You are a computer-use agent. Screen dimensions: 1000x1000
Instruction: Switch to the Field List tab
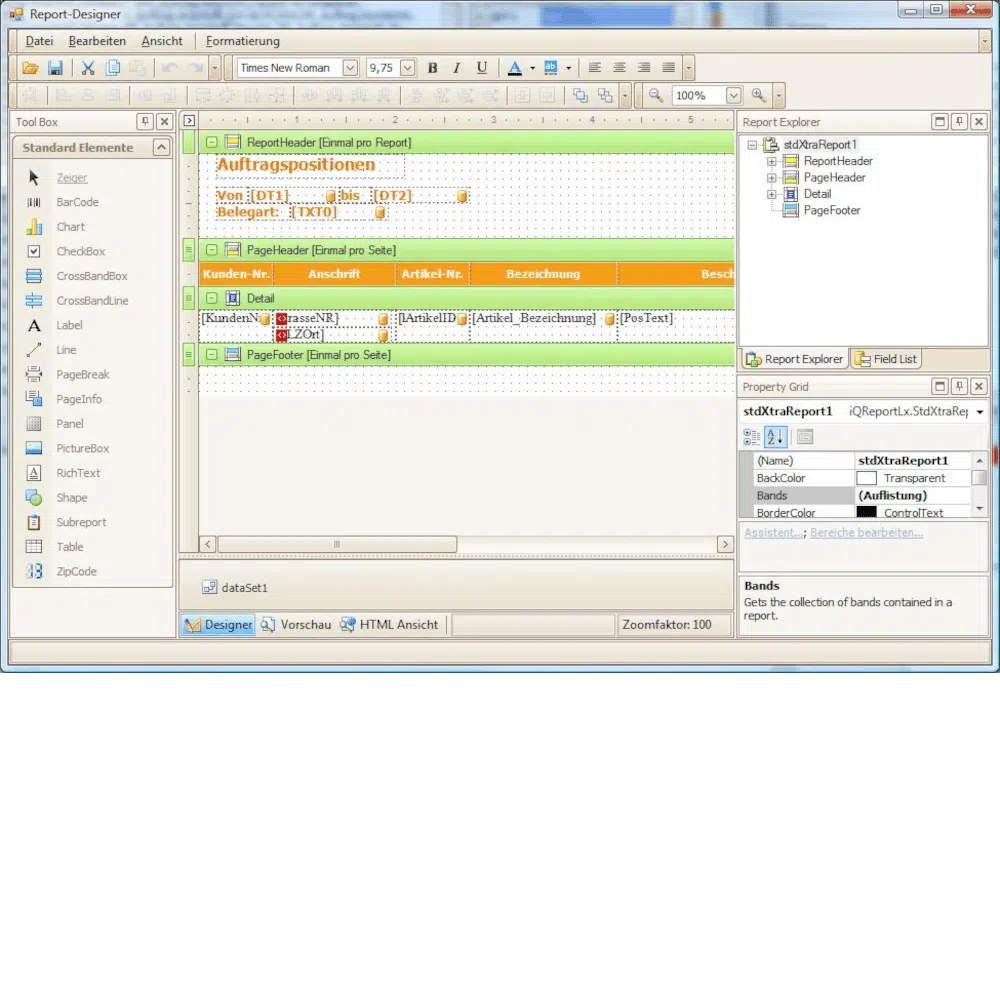(886, 359)
